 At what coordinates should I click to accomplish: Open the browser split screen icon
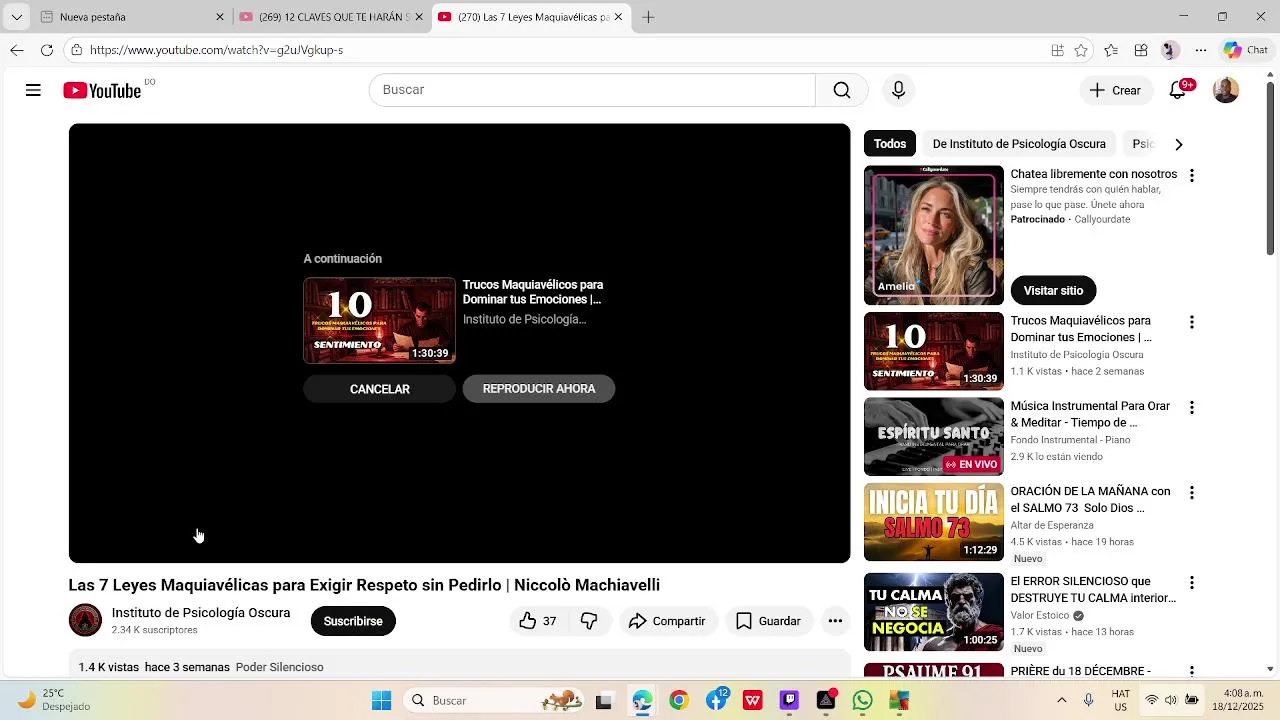coord(1057,50)
